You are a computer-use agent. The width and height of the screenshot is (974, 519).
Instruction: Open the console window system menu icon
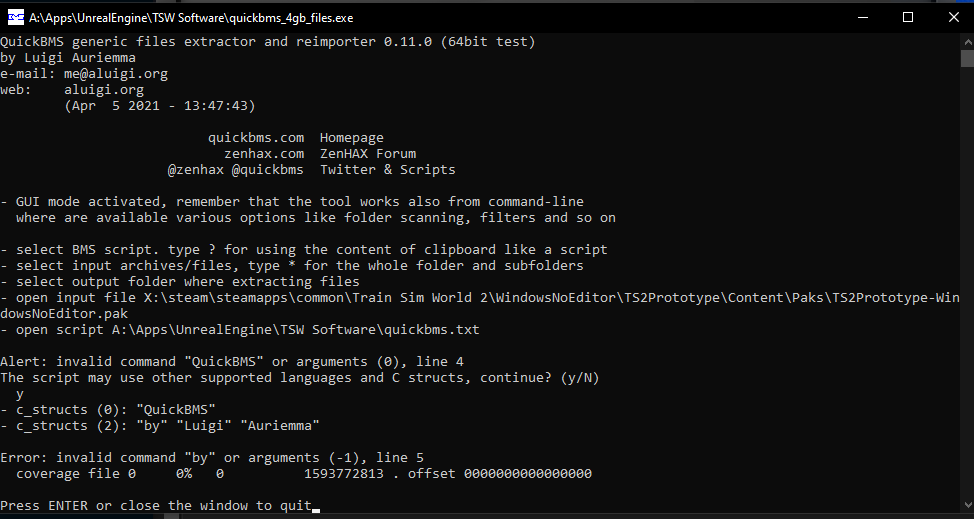(x=16, y=17)
